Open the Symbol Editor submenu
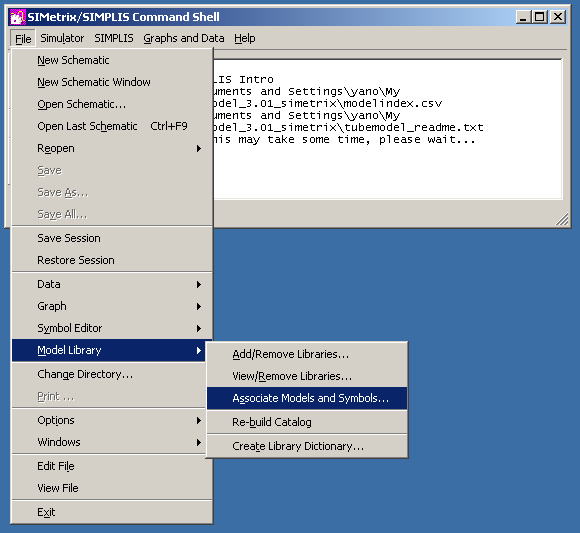580x533 pixels. click(112, 328)
